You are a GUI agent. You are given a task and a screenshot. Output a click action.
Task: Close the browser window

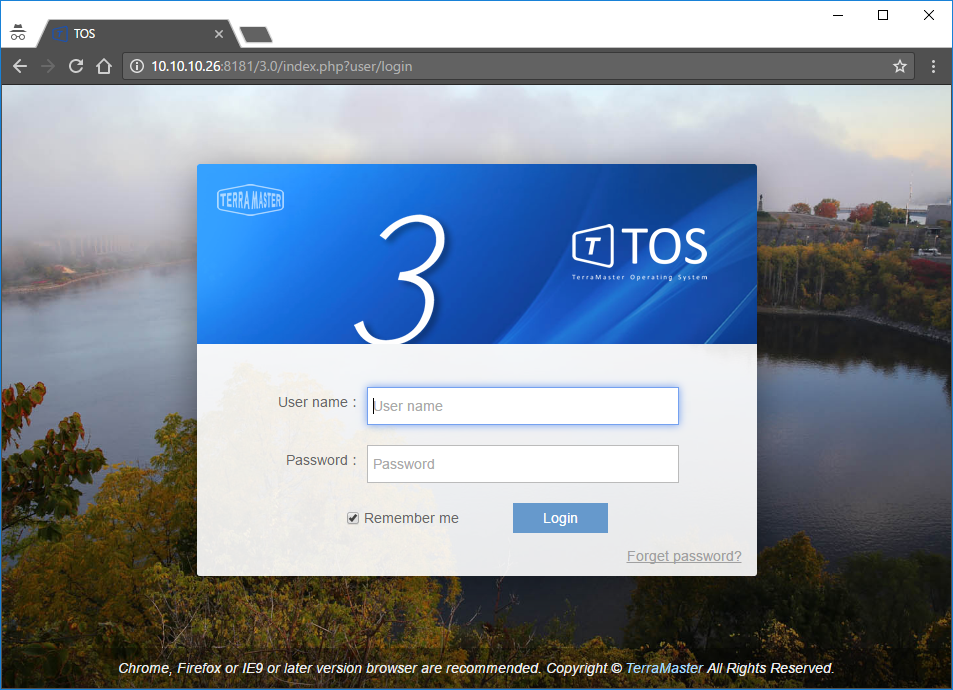pyautogui.click(x=929, y=15)
